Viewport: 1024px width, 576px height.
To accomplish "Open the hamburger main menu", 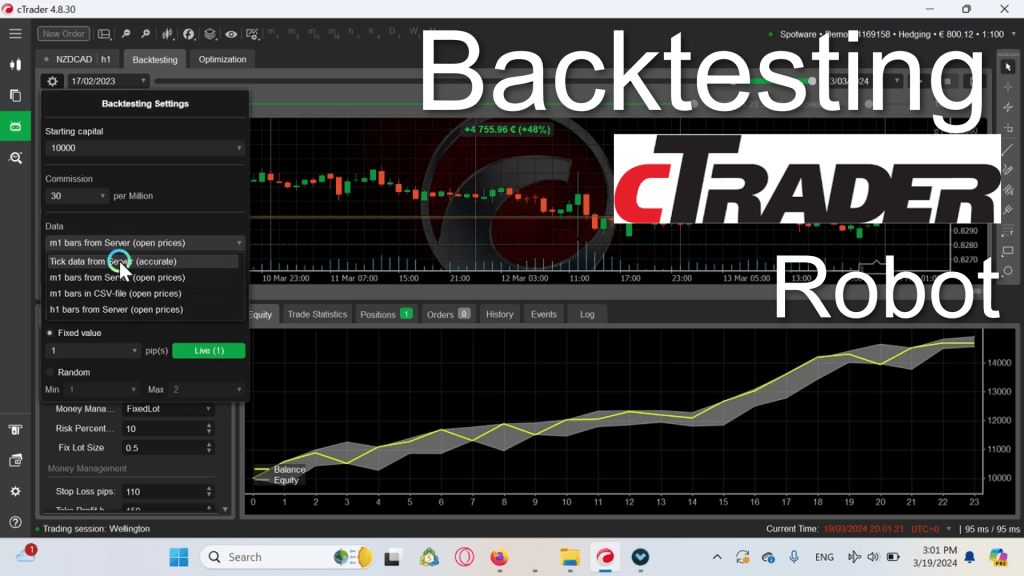I will pos(15,34).
